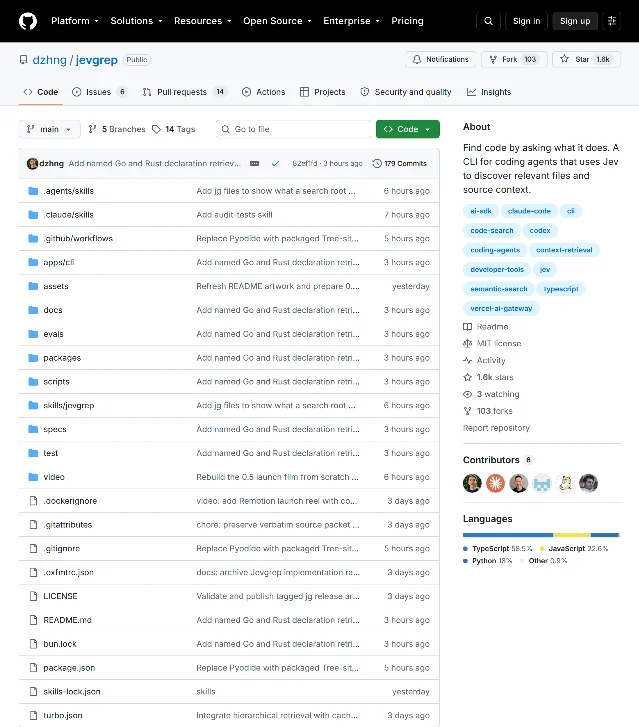
Task: Expand the Platform menu
Action: tap(75, 21)
